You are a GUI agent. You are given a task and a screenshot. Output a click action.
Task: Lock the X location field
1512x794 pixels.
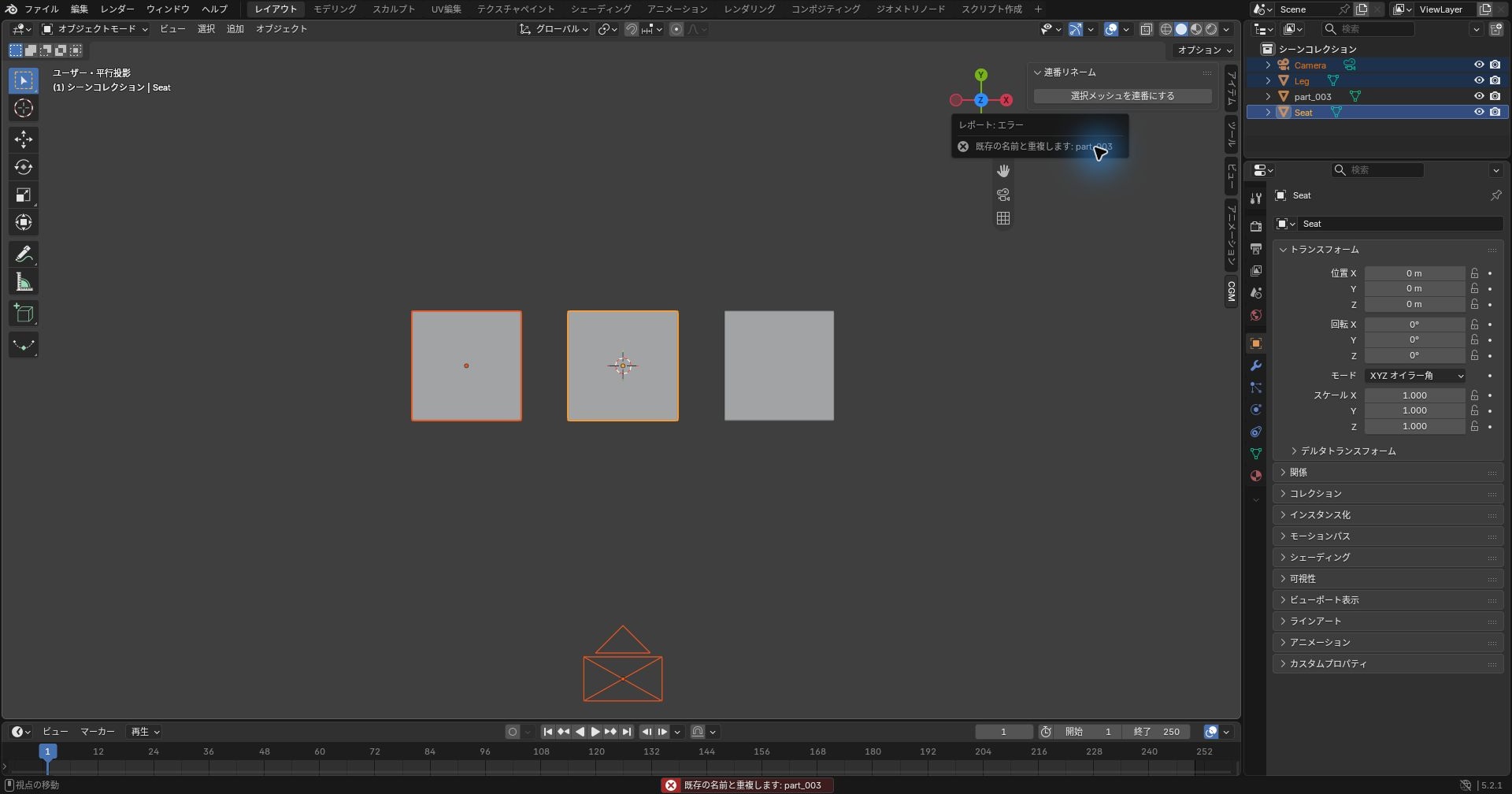(1475, 273)
